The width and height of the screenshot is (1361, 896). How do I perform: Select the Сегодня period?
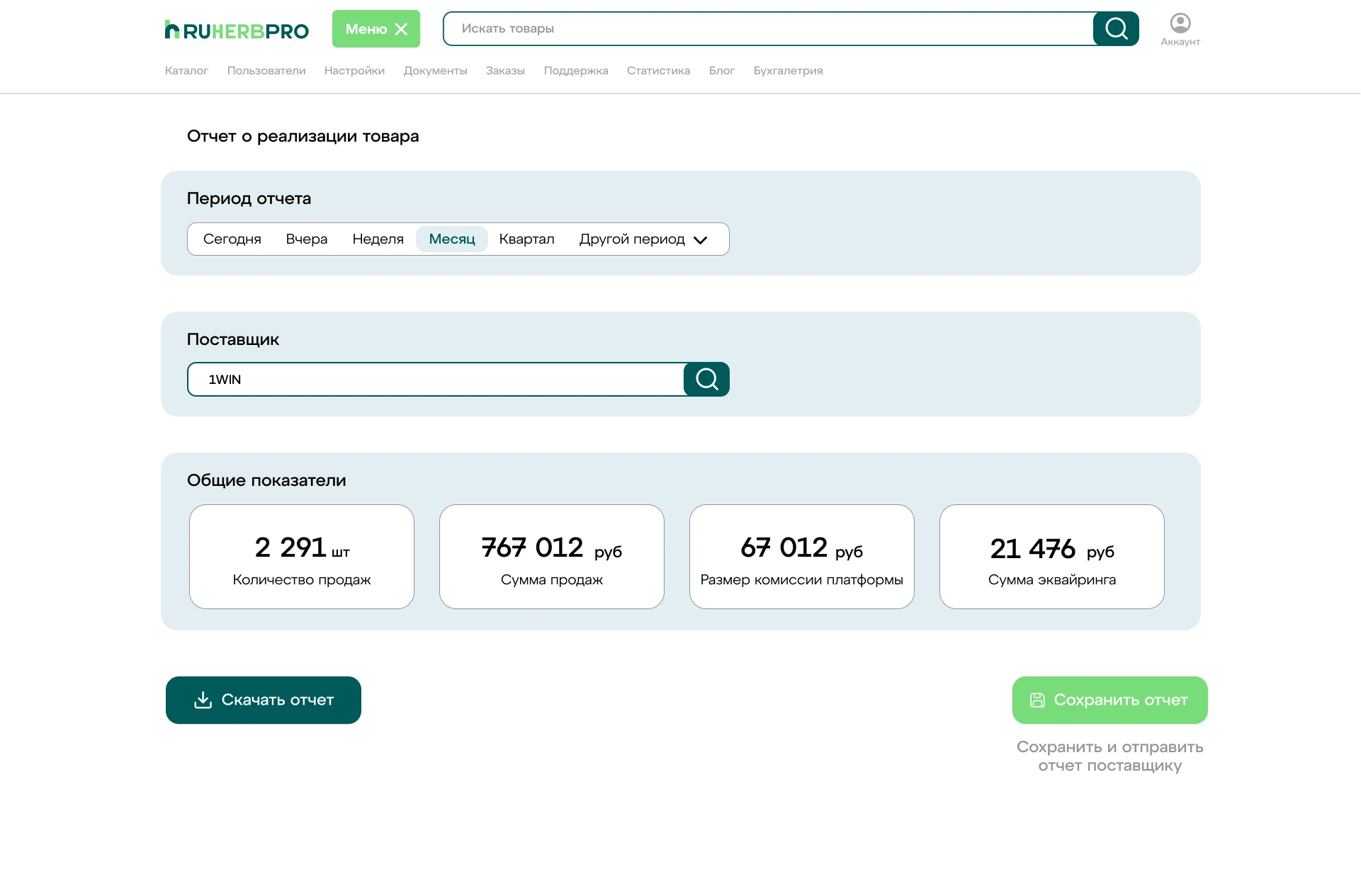pyautogui.click(x=232, y=239)
